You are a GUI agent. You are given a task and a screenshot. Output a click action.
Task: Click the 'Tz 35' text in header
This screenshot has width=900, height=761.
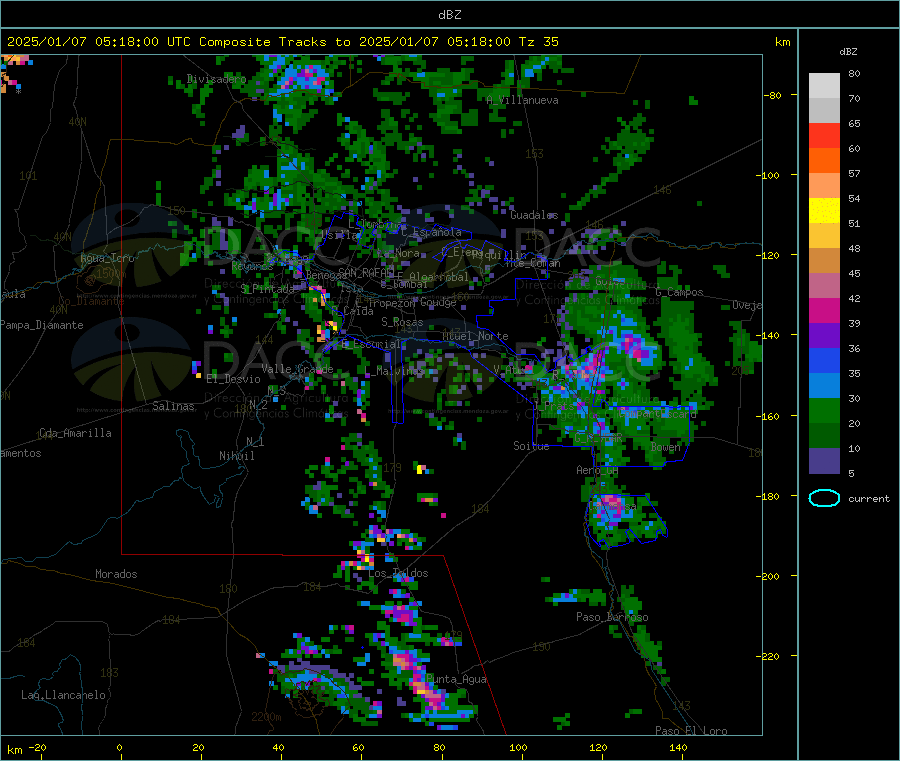[x=538, y=42]
